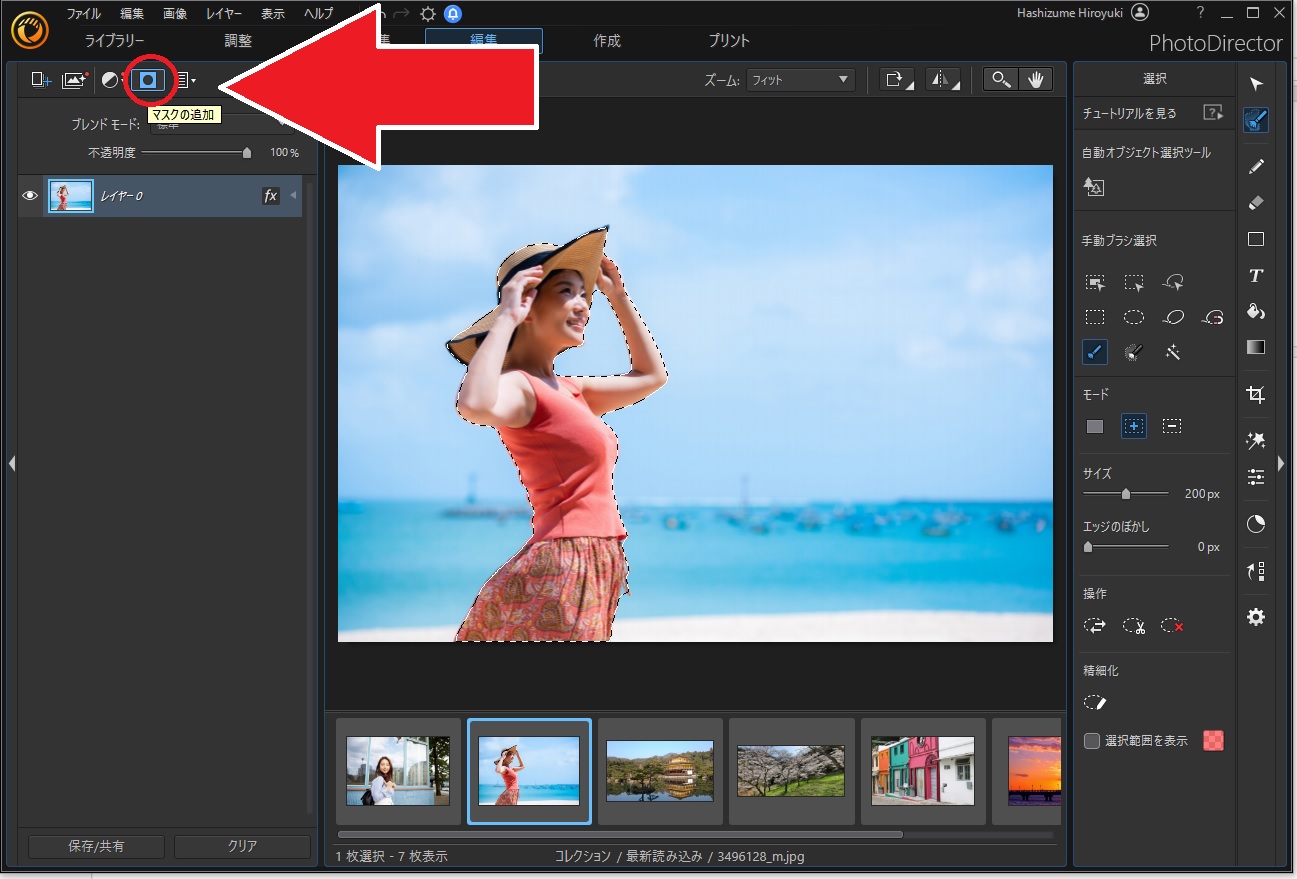Select the Crop tool in right toolbar
The image size is (1297, 879).
tap(1256, 394)
